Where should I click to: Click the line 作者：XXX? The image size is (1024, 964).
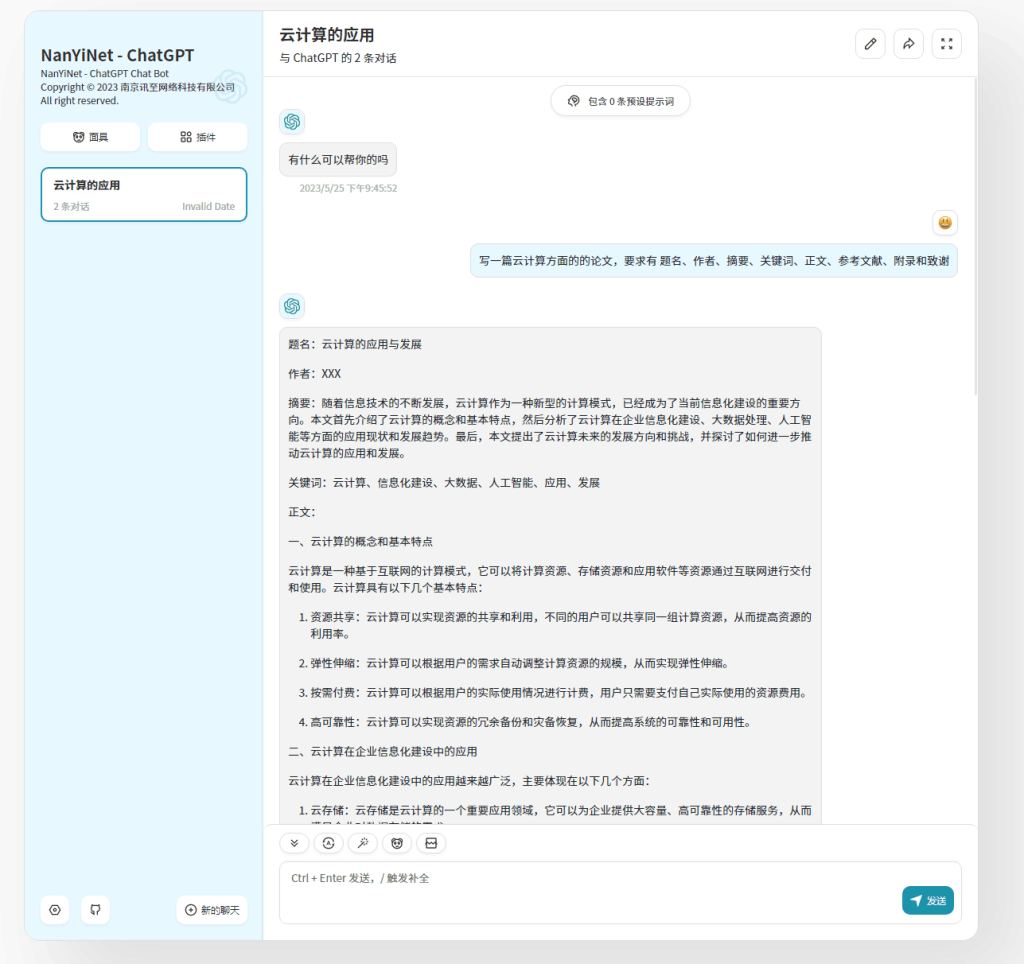[x=315, y=374]
